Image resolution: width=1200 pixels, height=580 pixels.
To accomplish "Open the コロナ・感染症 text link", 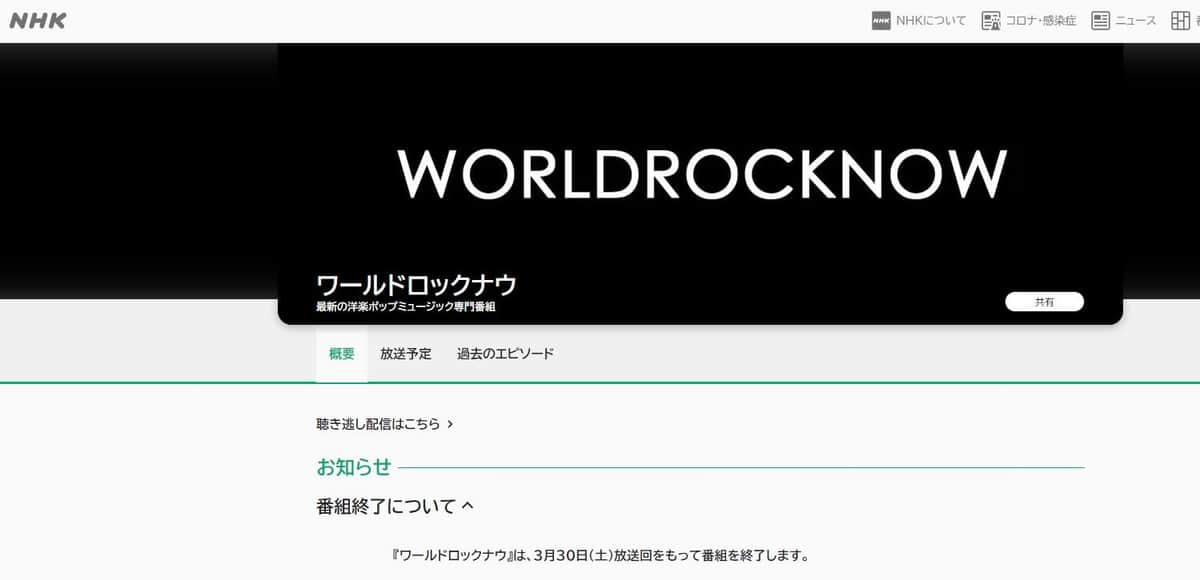I will [x=1042, y=21].
